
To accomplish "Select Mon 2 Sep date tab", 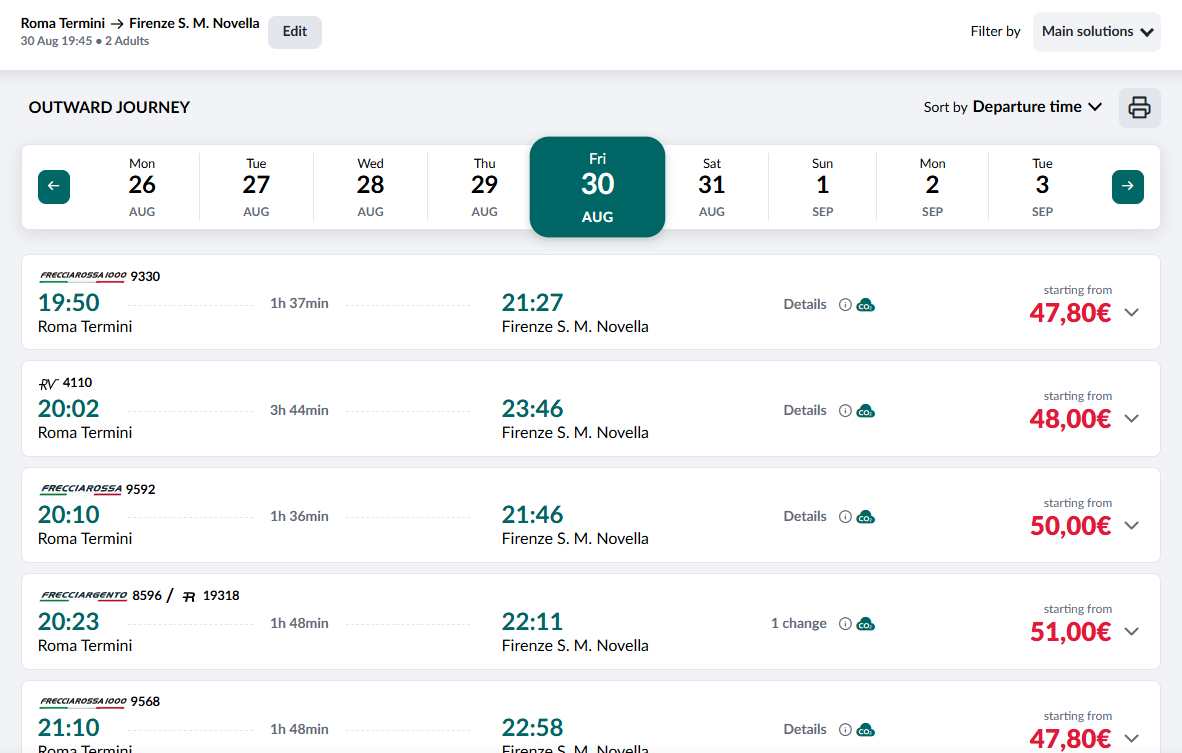I will pyautogui.click(x=932, y=187).
